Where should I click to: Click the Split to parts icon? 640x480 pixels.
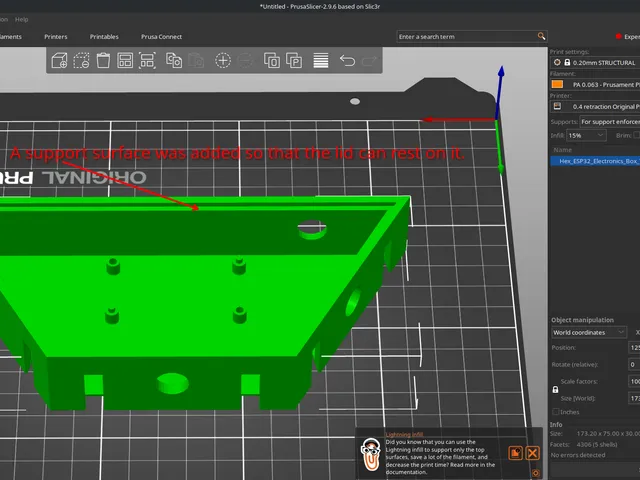294,60
